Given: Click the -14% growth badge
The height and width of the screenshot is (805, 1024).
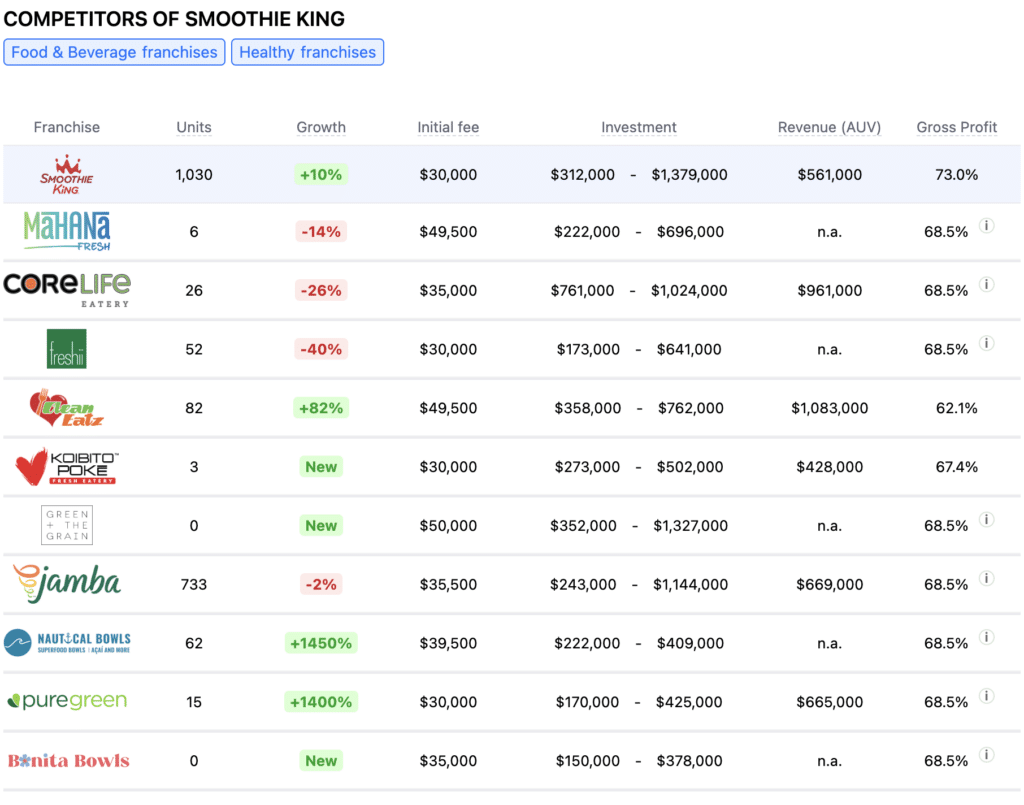Looking at the screenshot, I should 321,232.
